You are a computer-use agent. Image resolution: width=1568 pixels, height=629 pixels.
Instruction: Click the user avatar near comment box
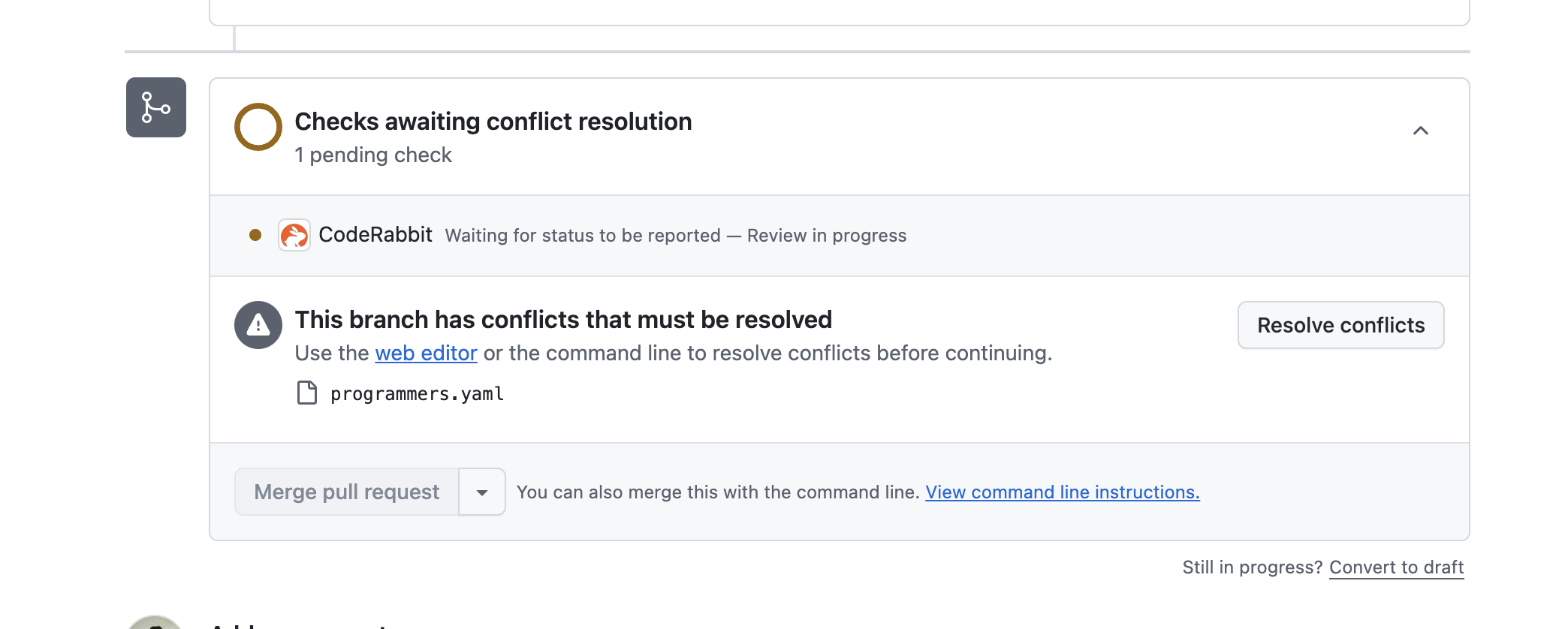(155, 622)
